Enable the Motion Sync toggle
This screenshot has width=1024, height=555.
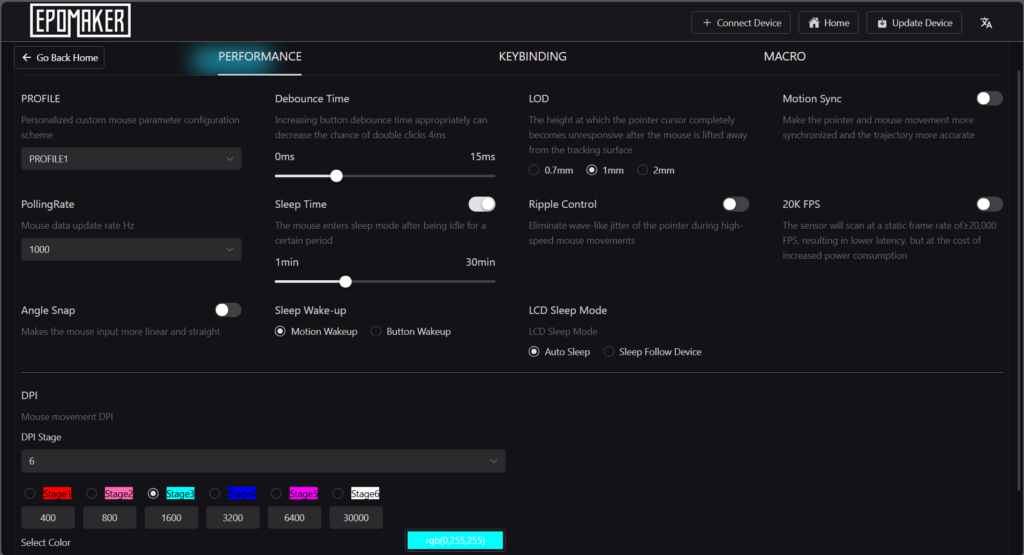[x=989, y=99]
